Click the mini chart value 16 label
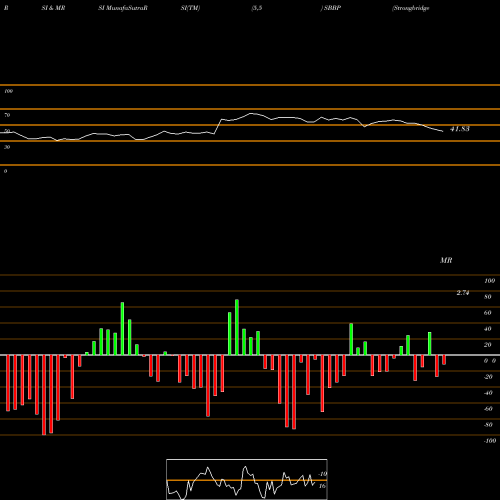 (322, 486)
